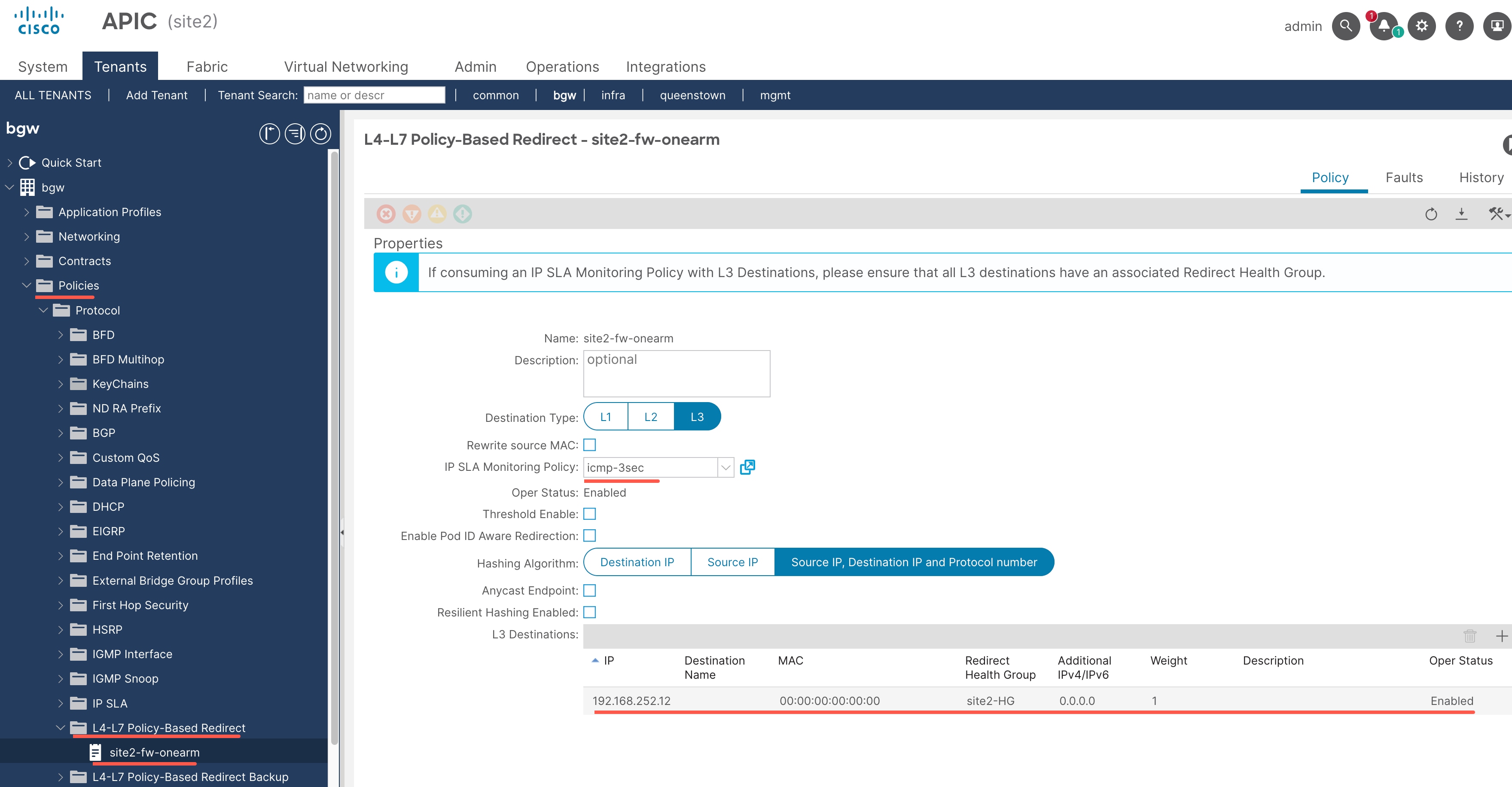Screen dimensions: 1512x787
Task: Click the Policies folder icon
Action: coord(45,286)
